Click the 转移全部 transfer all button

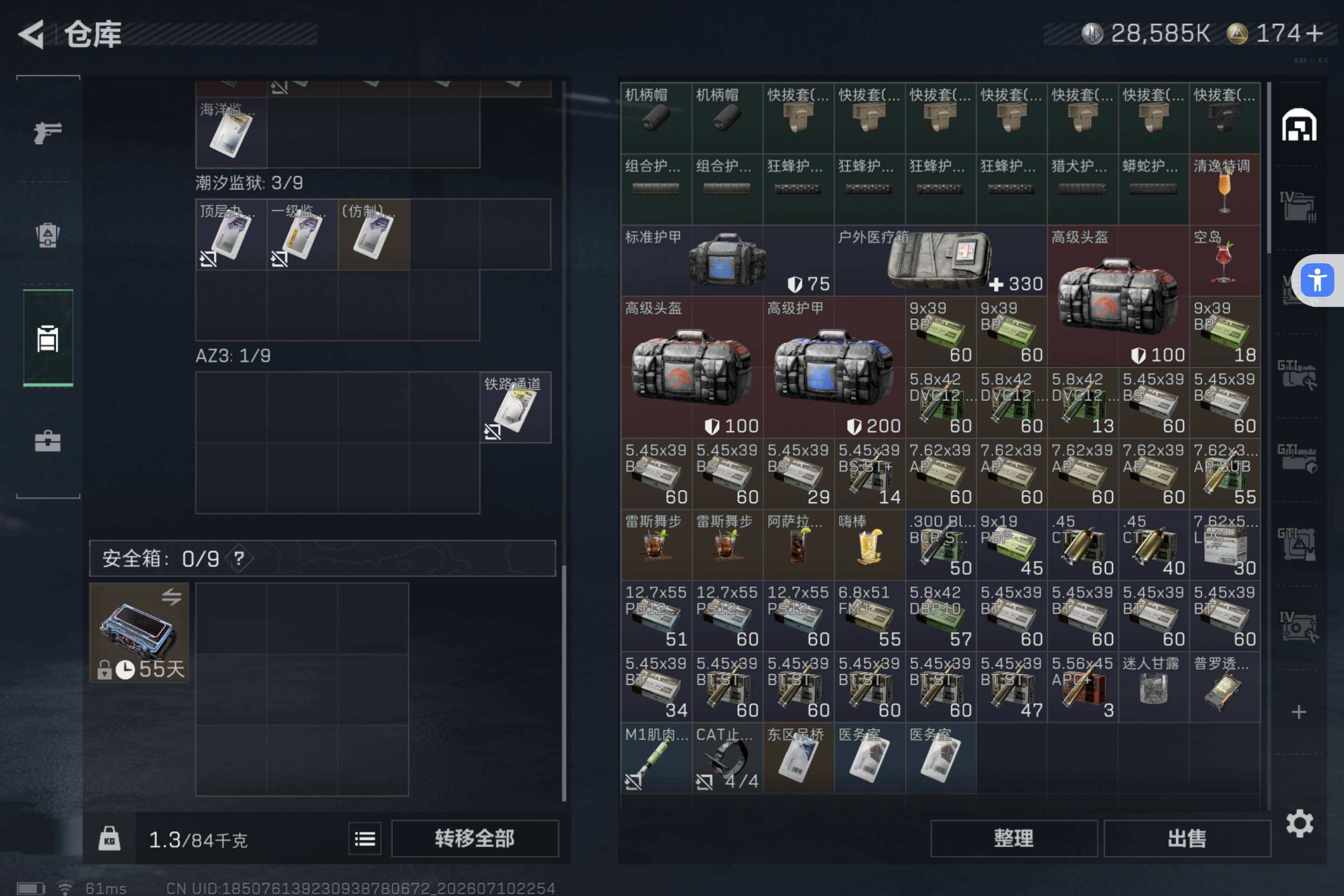[475, 838]
